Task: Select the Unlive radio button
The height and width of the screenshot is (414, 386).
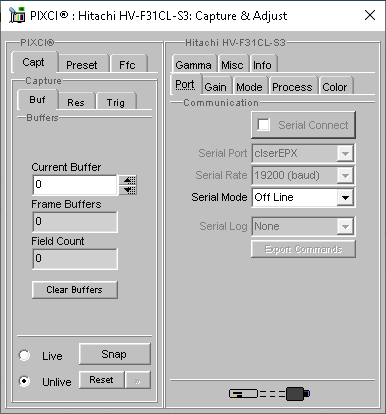Action: point(24,381)
